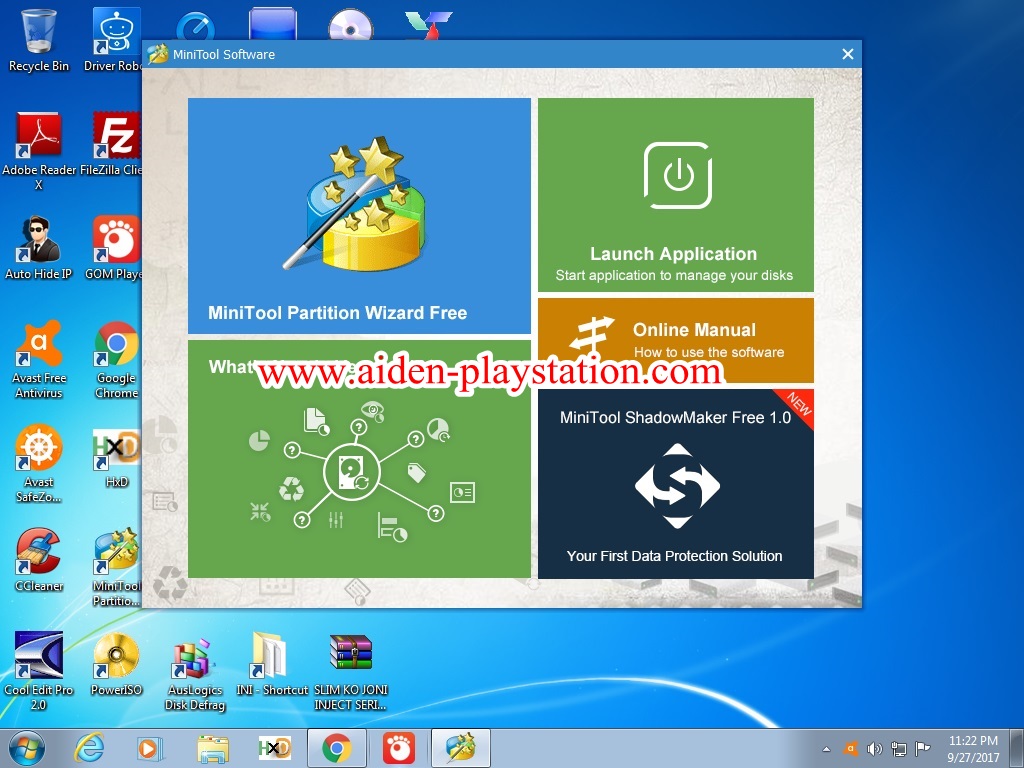Image resolution: width=1024 pixels, height=768 pixels.
Task: Switch to Chrome in the taskbar
Action: (x=336, y=748)
